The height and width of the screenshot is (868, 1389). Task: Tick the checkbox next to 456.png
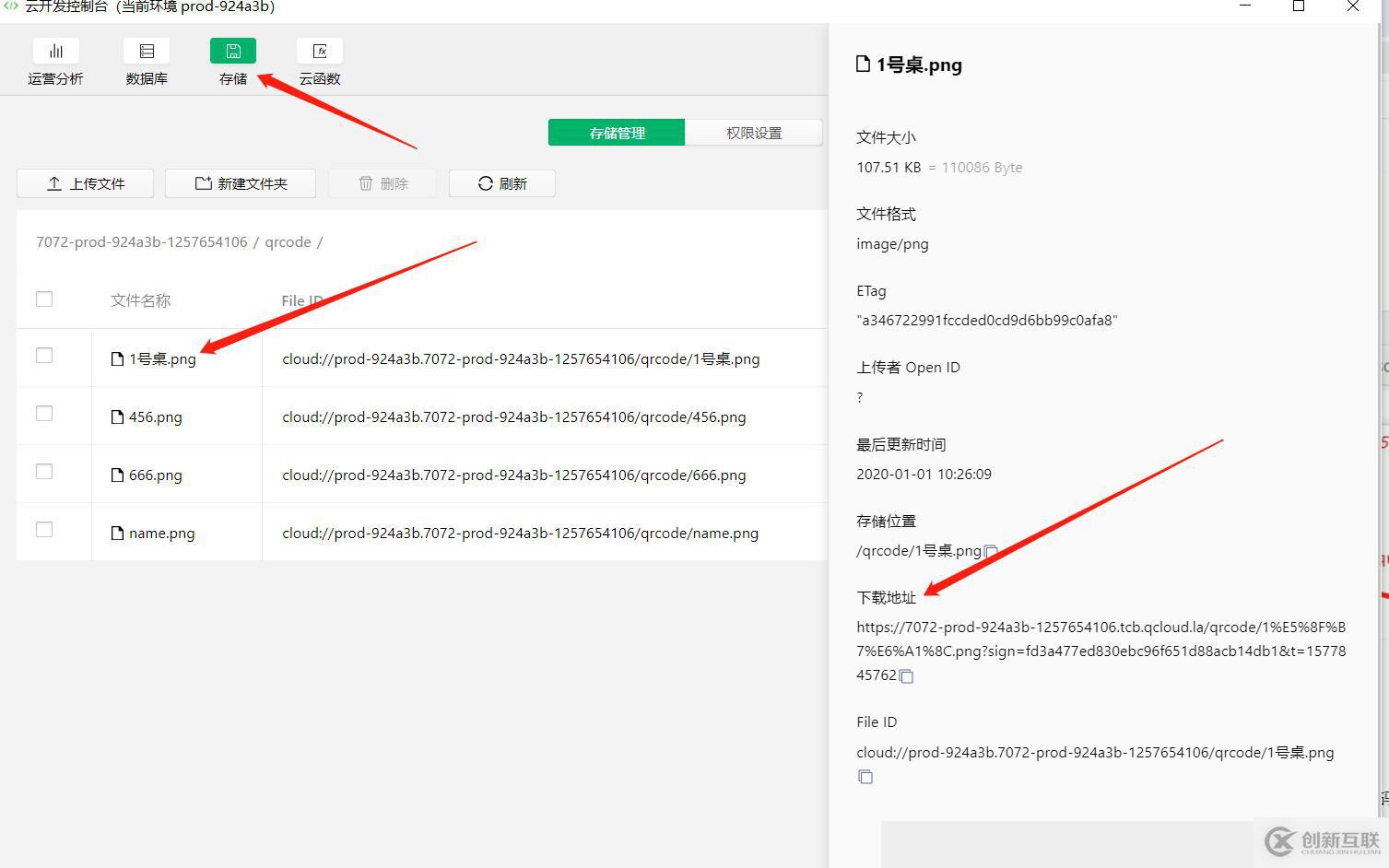[44, 414]
